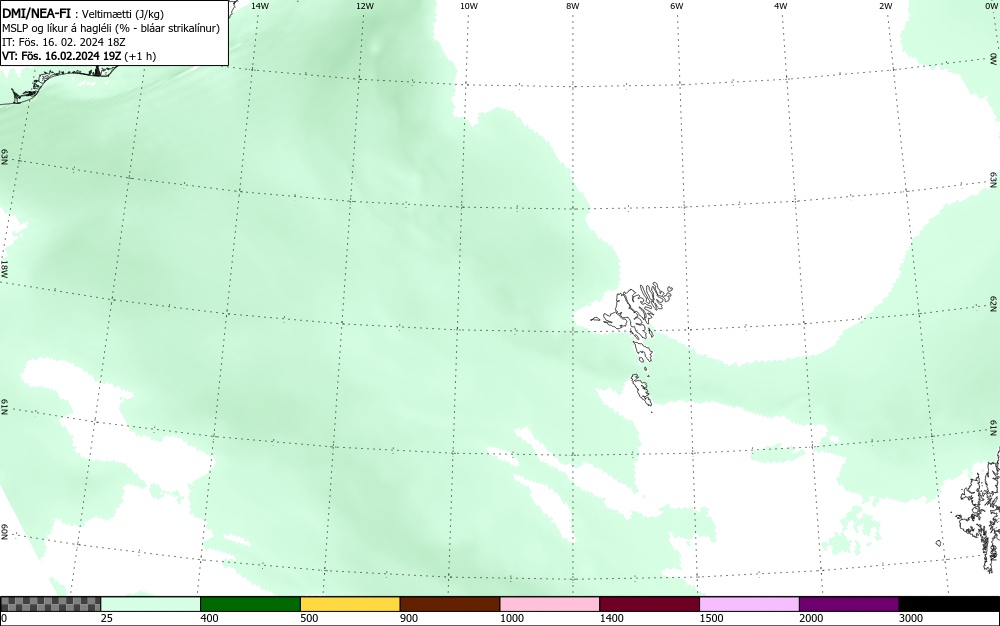Viewport: 1000px width, 626px height.
Task: Click the legend value 3000
Action: (911, 618)
